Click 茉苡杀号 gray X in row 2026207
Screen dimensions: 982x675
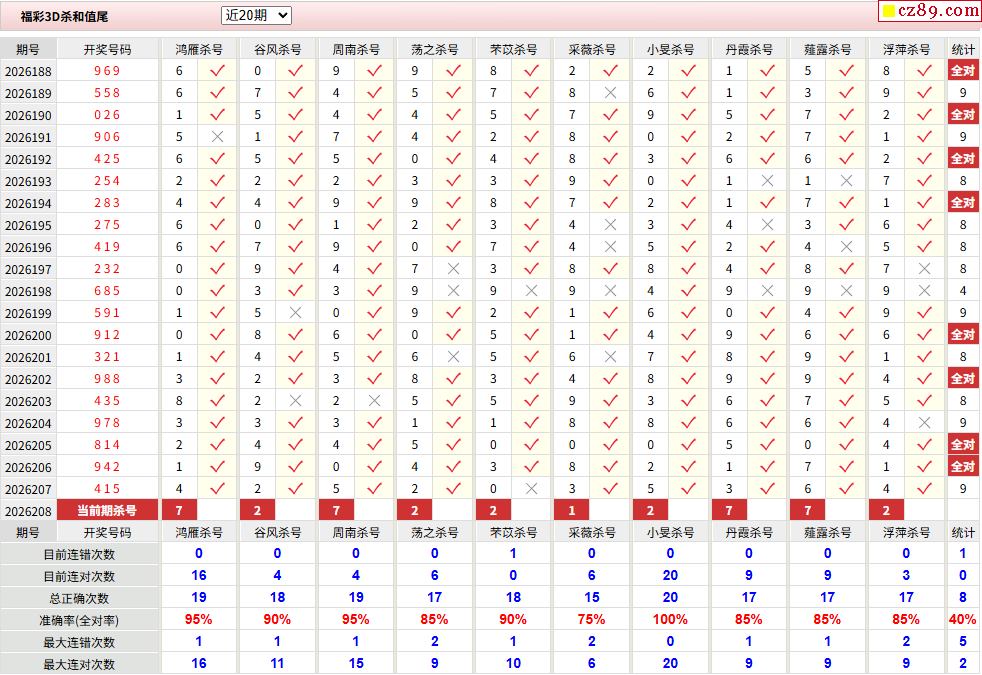tap(532, 488)
